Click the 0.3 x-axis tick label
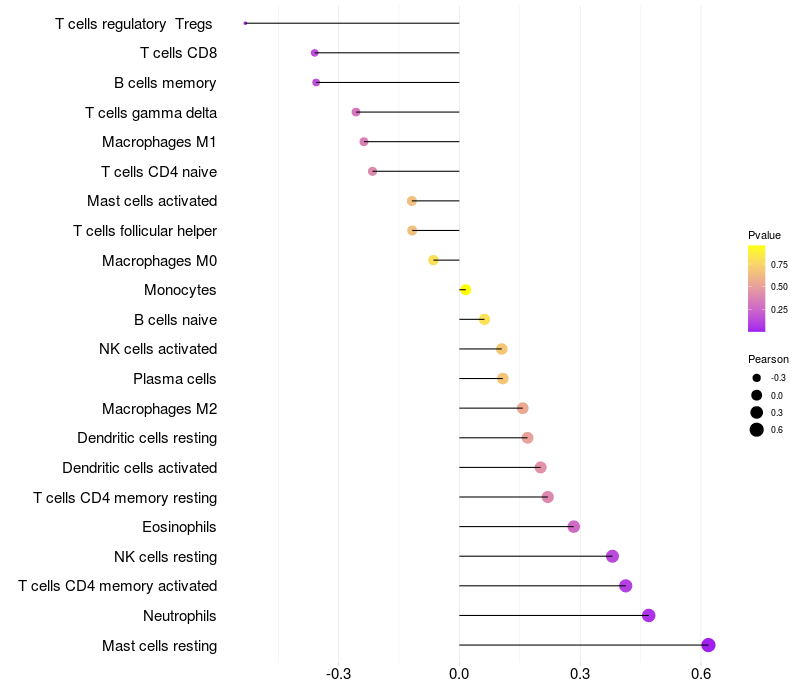 (580, 674)
